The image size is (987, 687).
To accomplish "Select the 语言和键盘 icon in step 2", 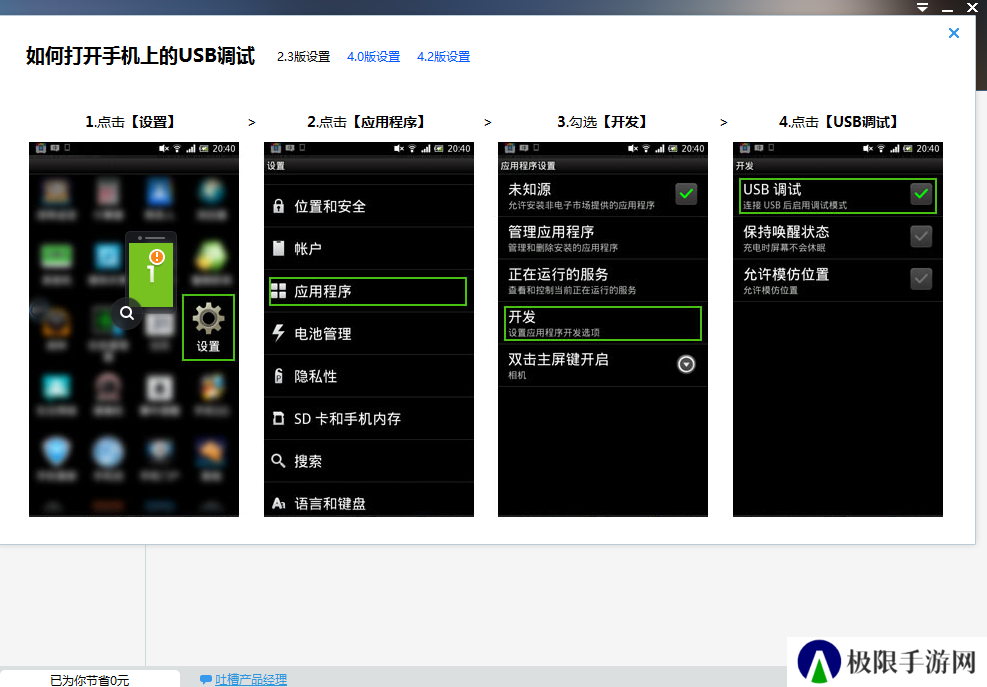I will [279, 504].
